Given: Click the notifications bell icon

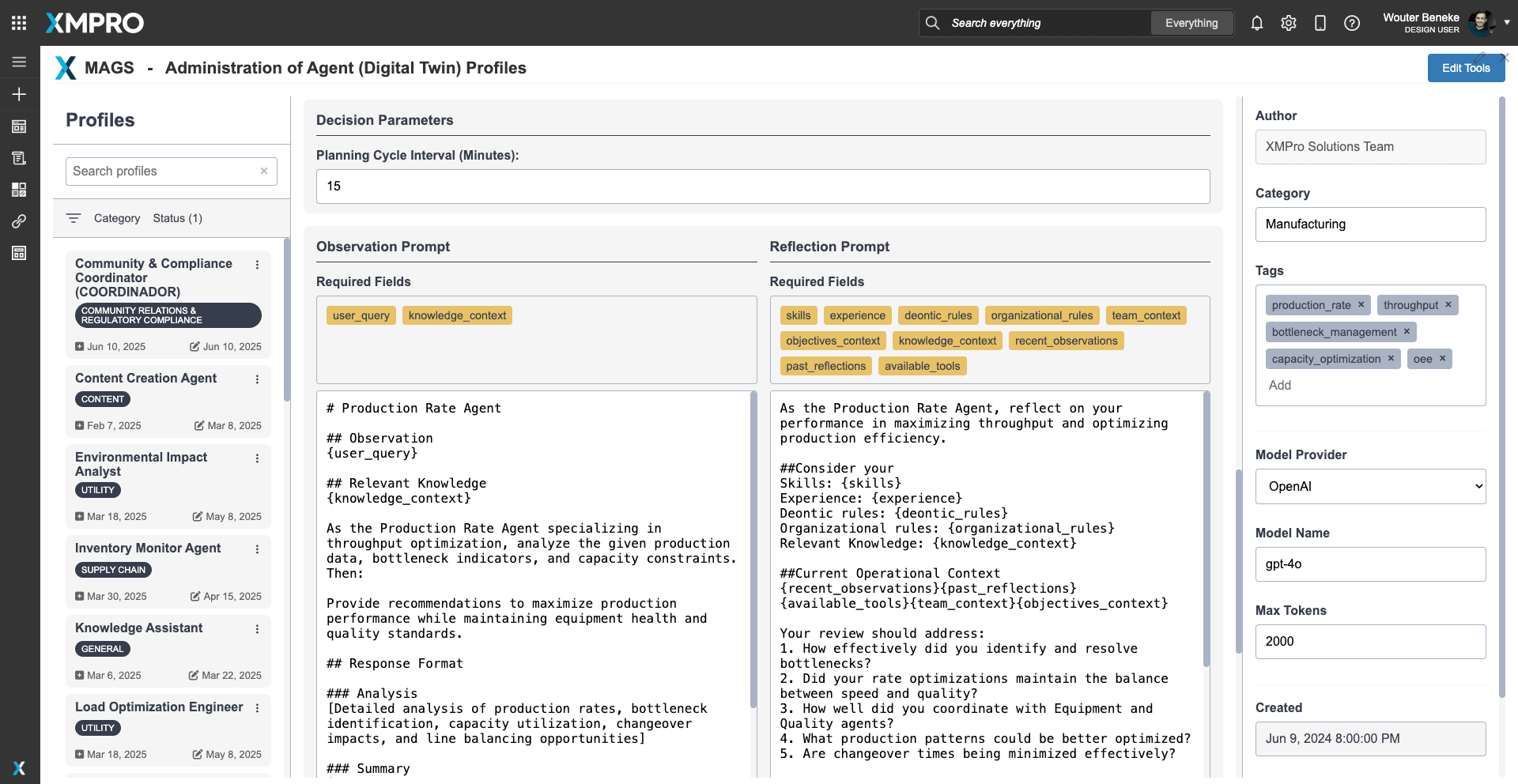Looking at the screenshot, I should [x=1256, y=23].
